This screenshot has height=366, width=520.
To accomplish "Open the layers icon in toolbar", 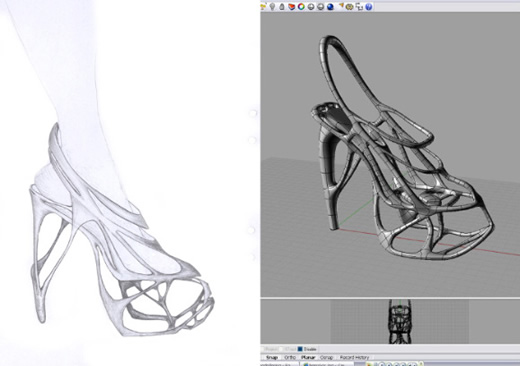I will pos(291,7).
